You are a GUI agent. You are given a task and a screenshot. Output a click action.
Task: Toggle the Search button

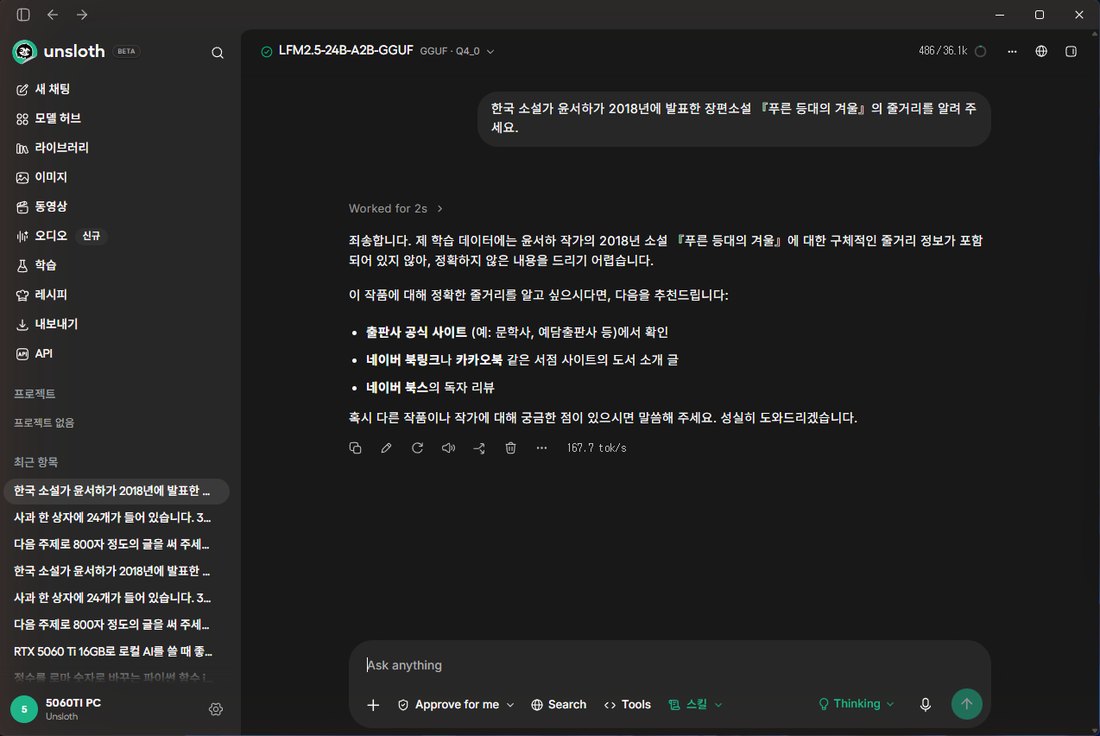[559, 705]
